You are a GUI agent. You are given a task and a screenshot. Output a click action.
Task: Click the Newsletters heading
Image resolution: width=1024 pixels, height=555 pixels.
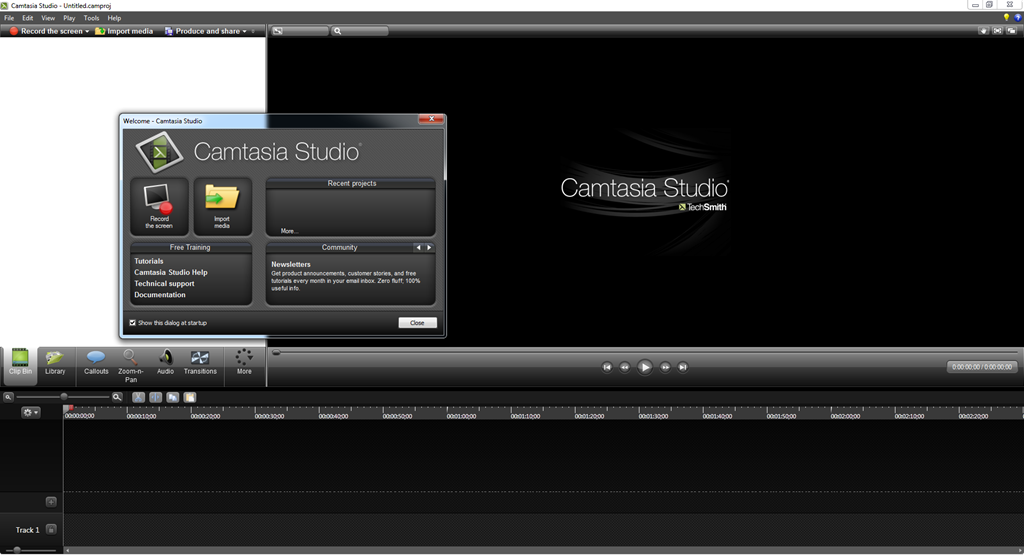[x=291, y=264]
